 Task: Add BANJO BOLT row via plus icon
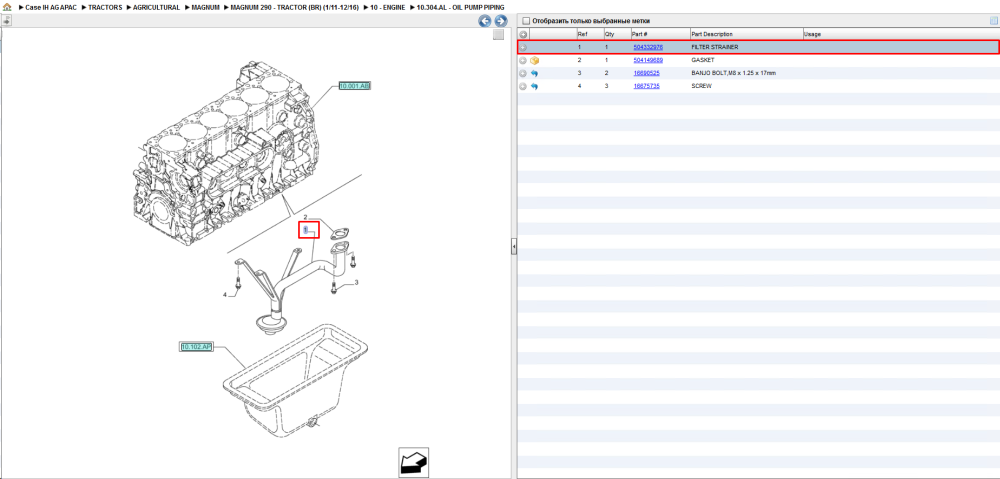pos(523,73)
